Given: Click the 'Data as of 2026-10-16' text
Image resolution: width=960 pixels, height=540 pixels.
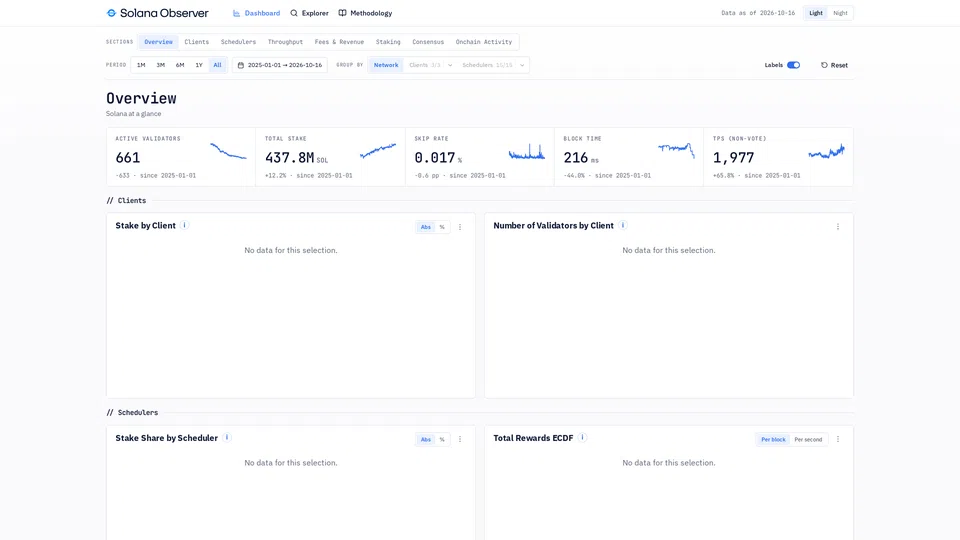Looking at the screenshot, I should pos(758,13).
